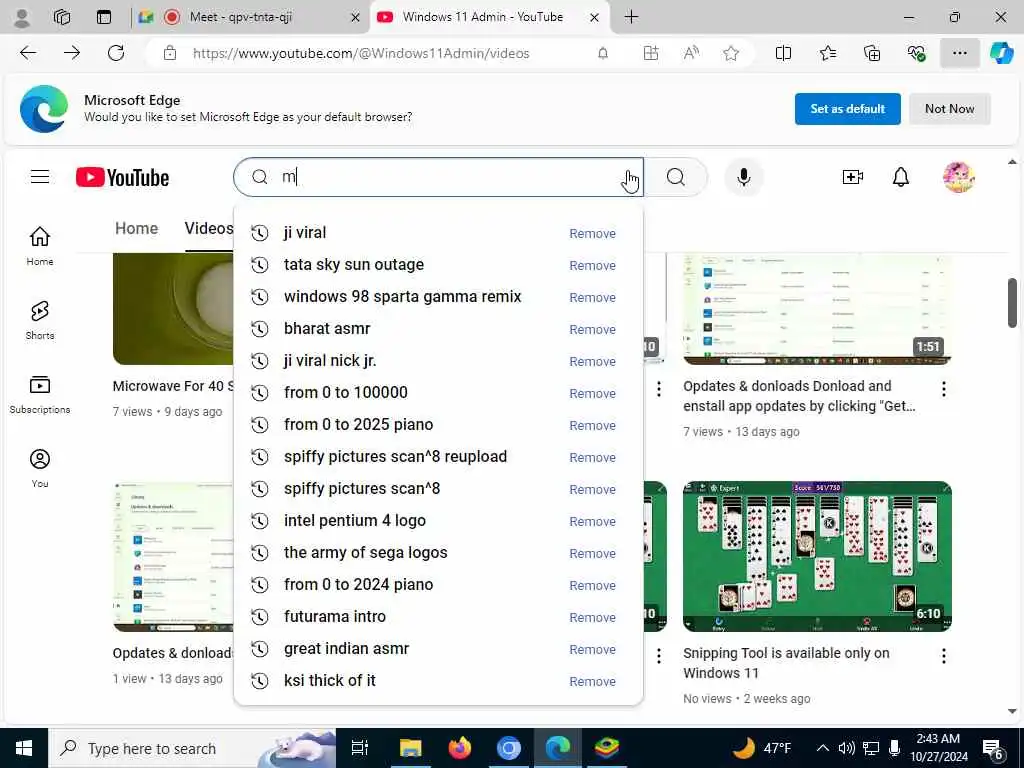Open the channel Home tab

click(x=136, y=228)
